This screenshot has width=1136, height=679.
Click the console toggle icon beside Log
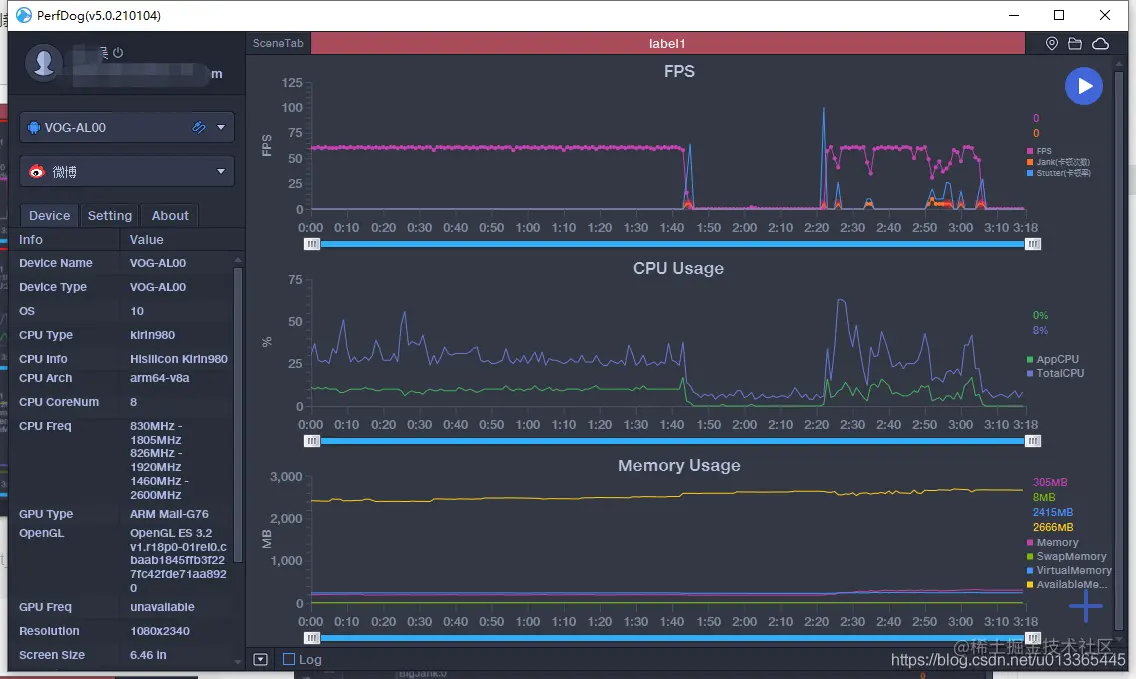pos(261,659)
